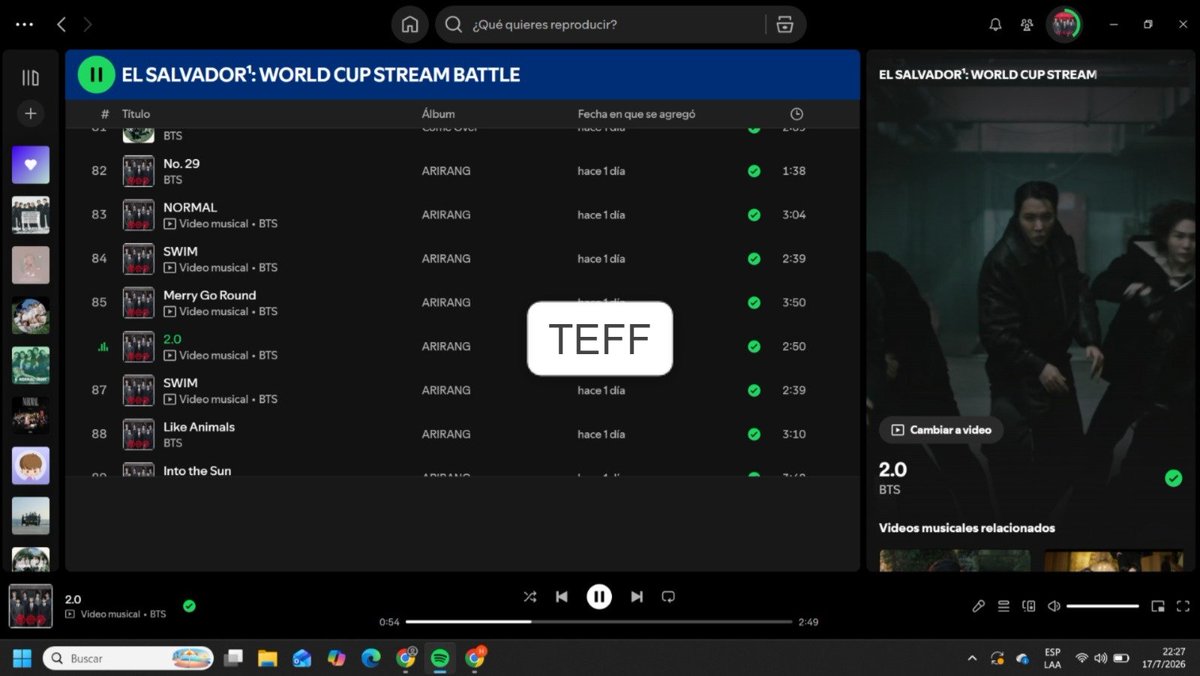This screenshot has width=1200, height=676.
Task: Open video from 2.0 track cover
Action: pyautogui.click(x=138, y=346)
